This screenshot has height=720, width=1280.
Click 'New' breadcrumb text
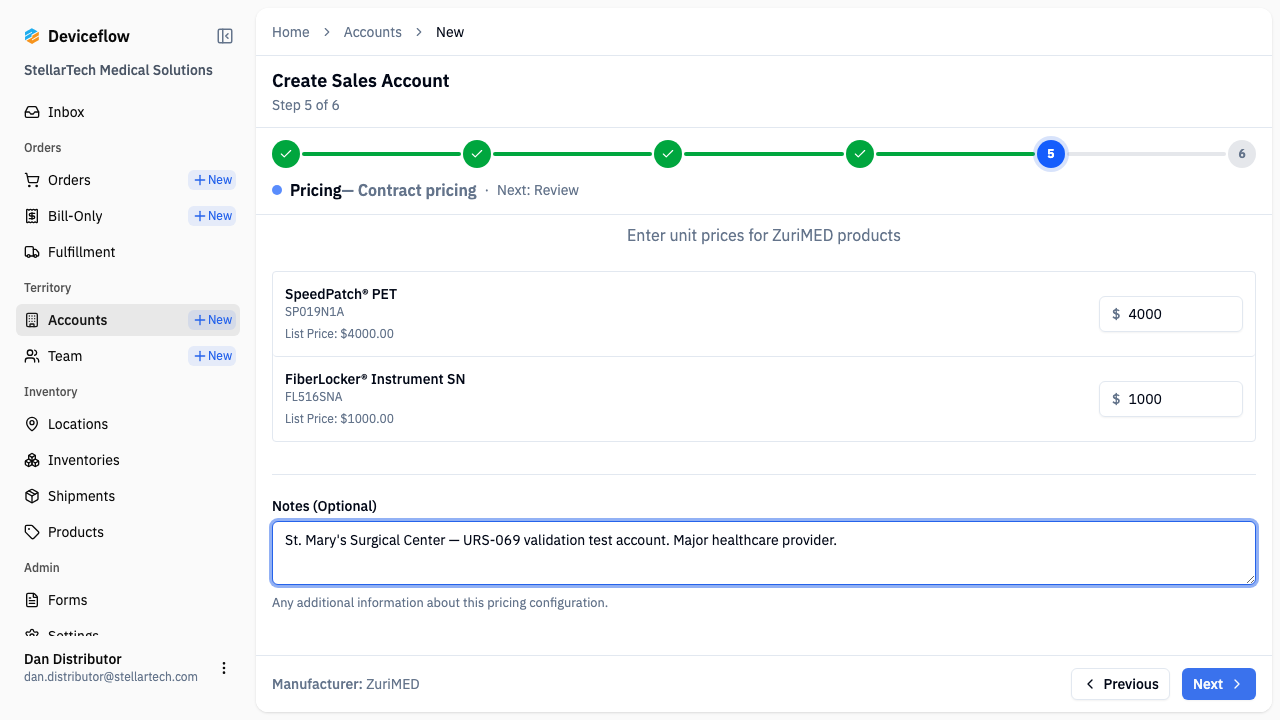pos(450,32)
